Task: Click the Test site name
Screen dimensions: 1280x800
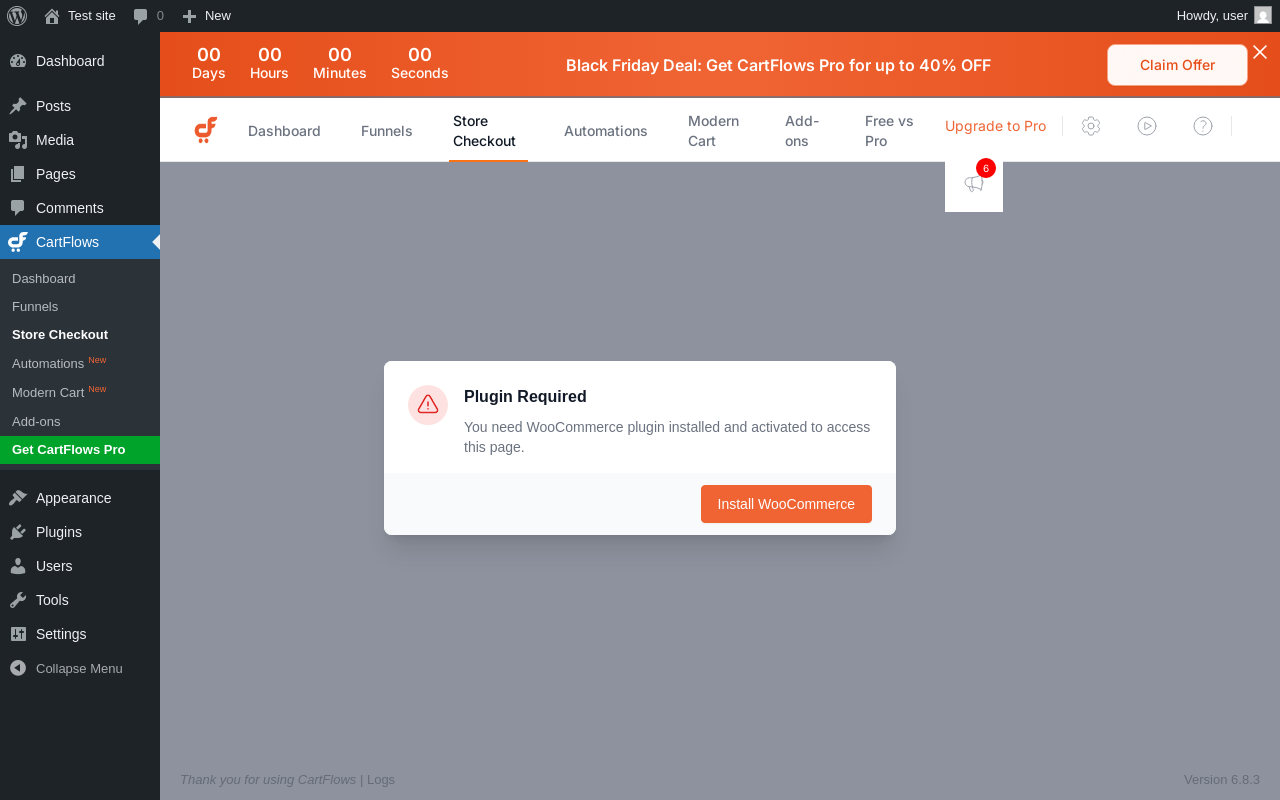Action: 92,16
